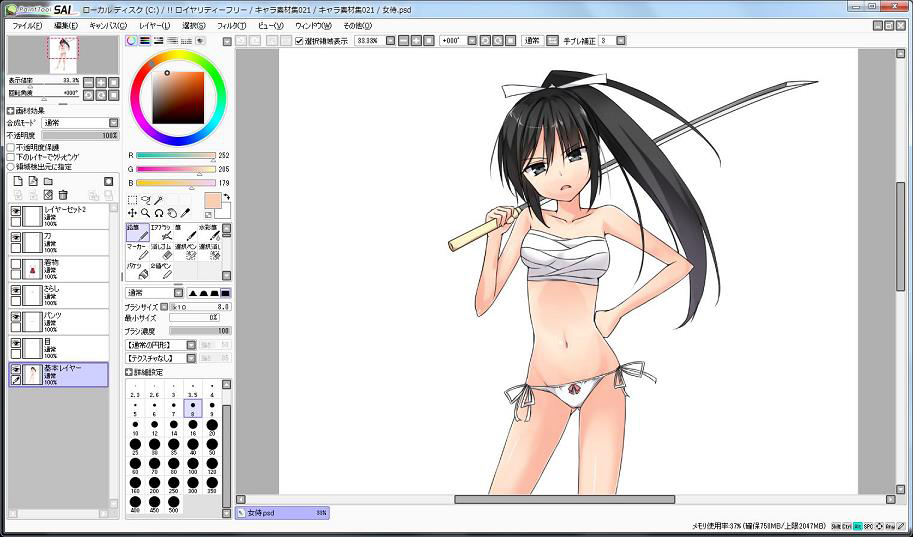Select the move tool icon

click(x=133, y=213)
